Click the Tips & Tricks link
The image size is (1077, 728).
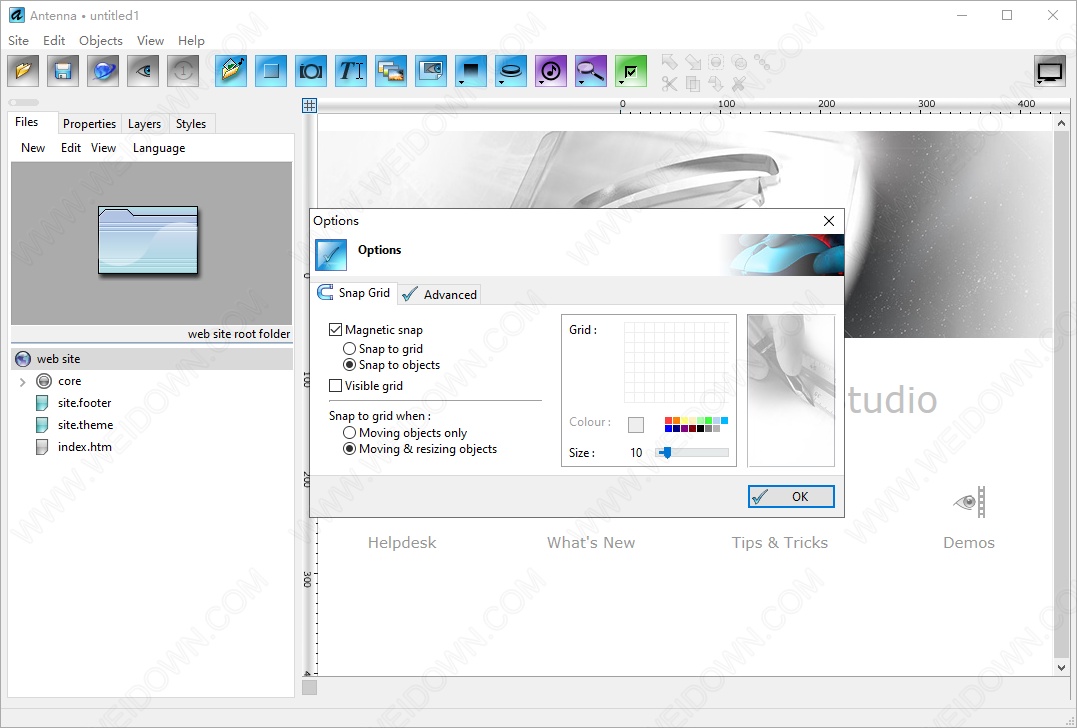click(x=780, y=543)
